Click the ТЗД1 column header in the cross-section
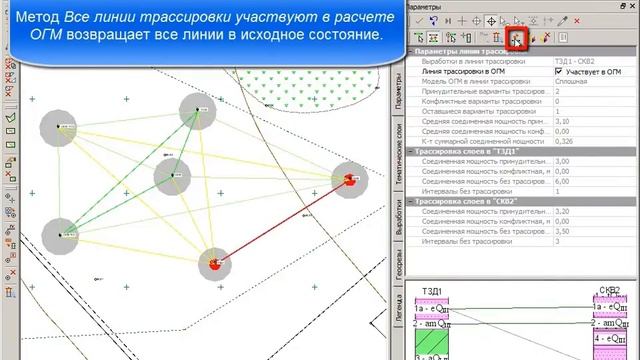640x360 pixels. 432,291
